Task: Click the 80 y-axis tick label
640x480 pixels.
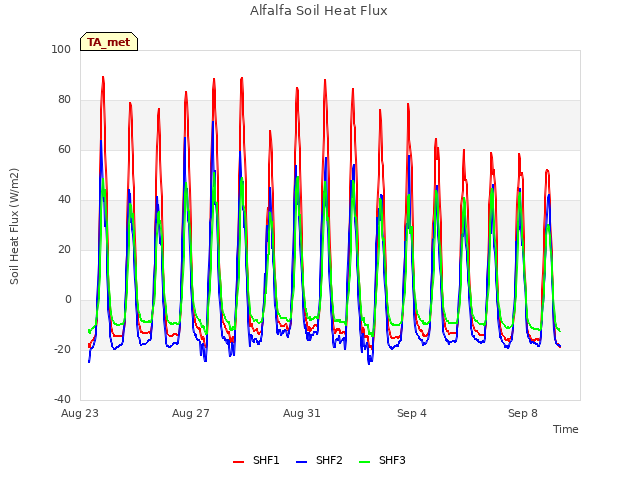Action: [64, 100]
